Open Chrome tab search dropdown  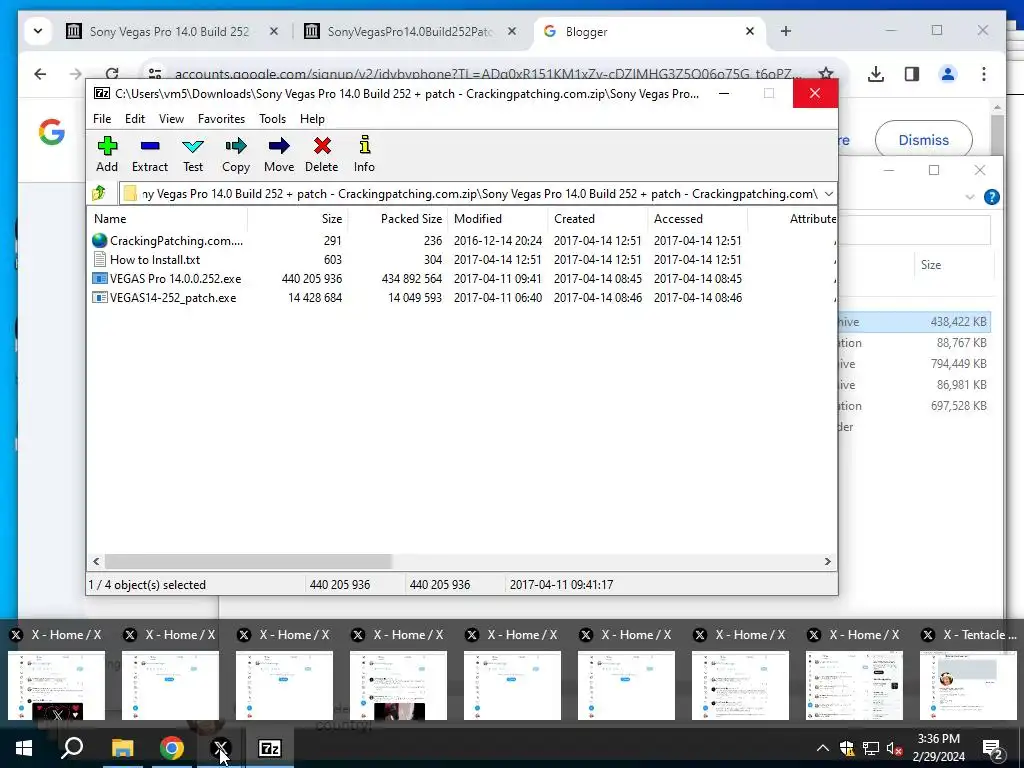tap(38, 31)
